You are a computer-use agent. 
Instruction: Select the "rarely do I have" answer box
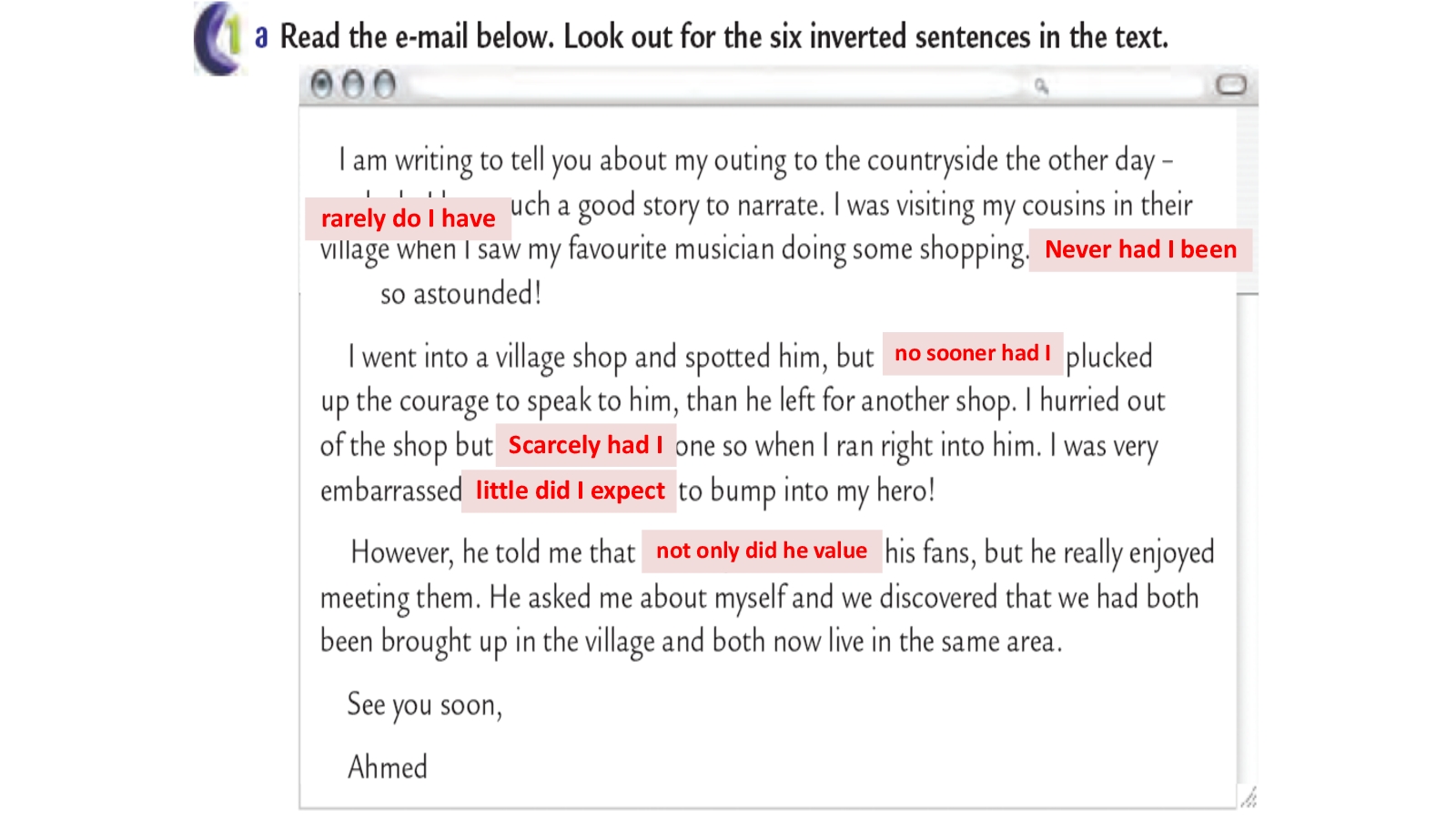[408, 218]
